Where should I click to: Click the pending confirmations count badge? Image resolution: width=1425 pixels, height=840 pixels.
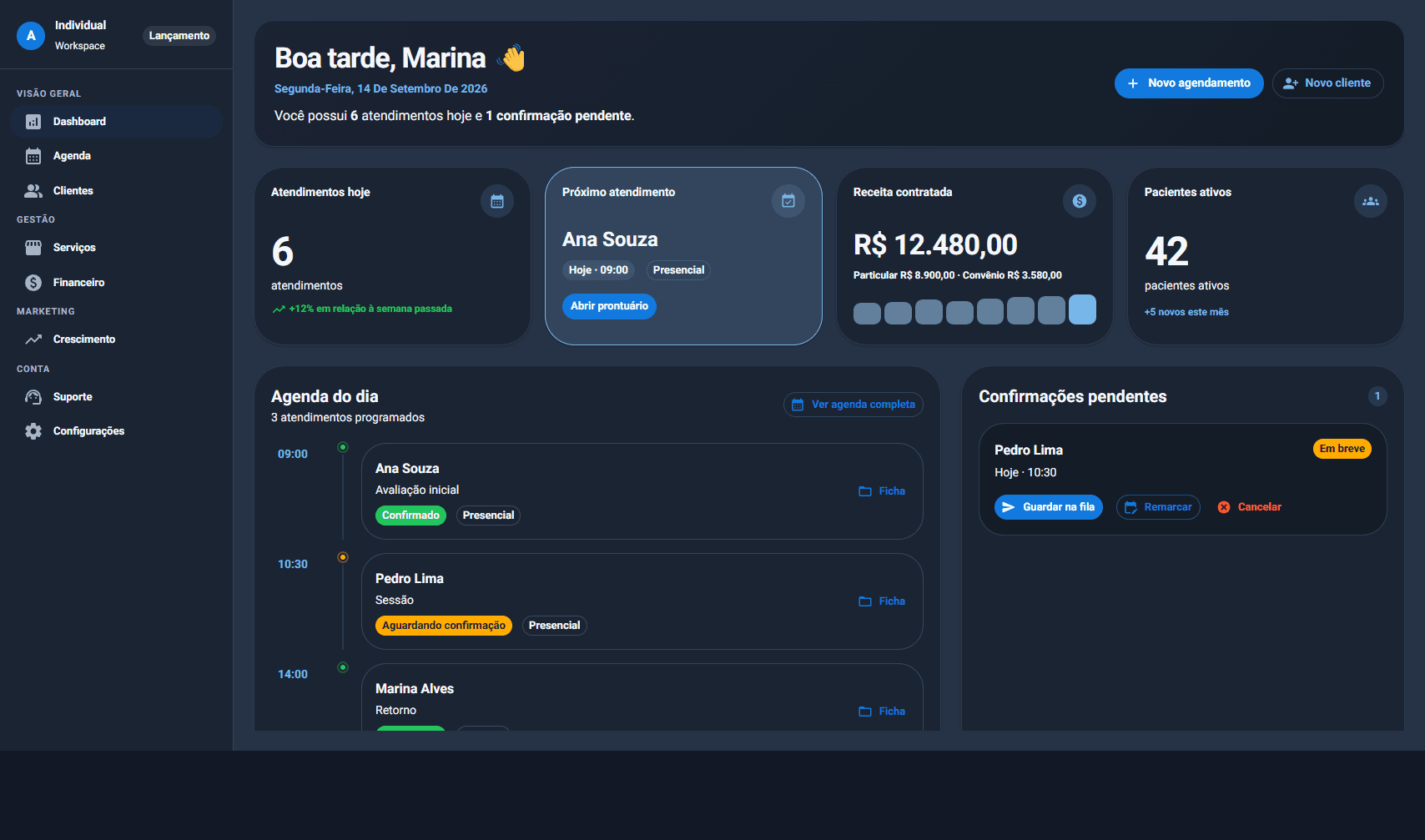point(1377,396)
